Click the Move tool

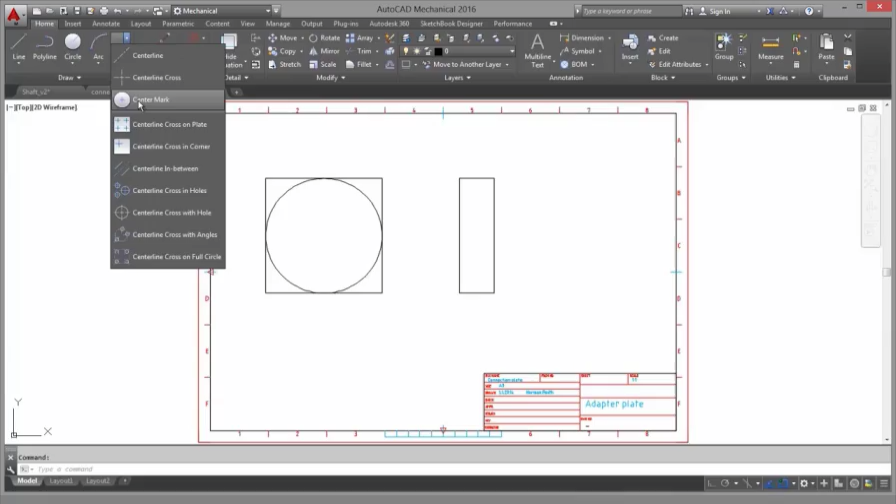click(282, 38)
